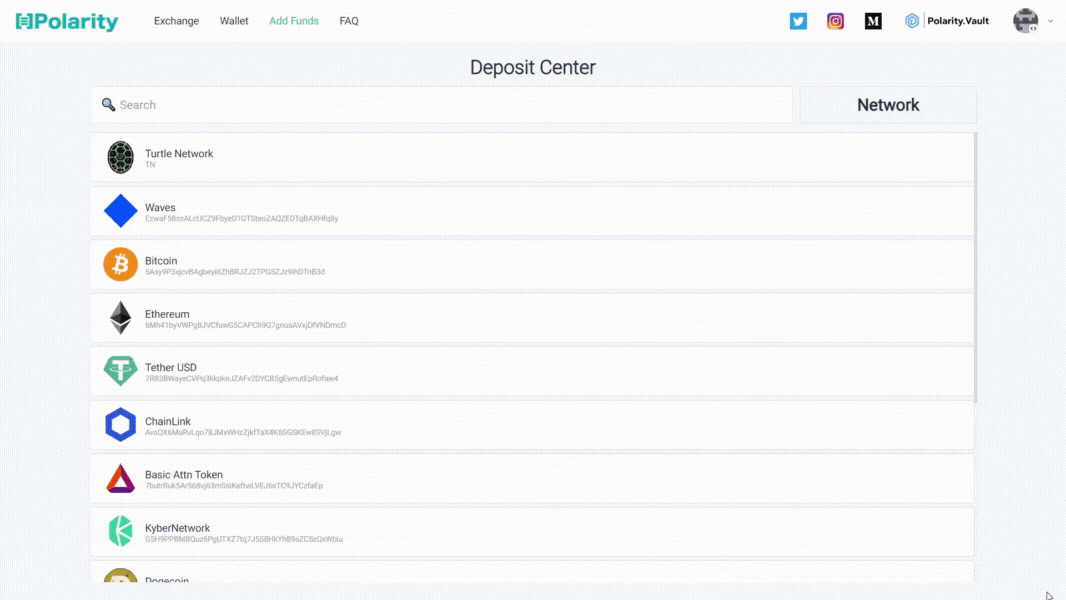Click the Ethereum asset ID string

pyautogui.click(x=245, y=325)
